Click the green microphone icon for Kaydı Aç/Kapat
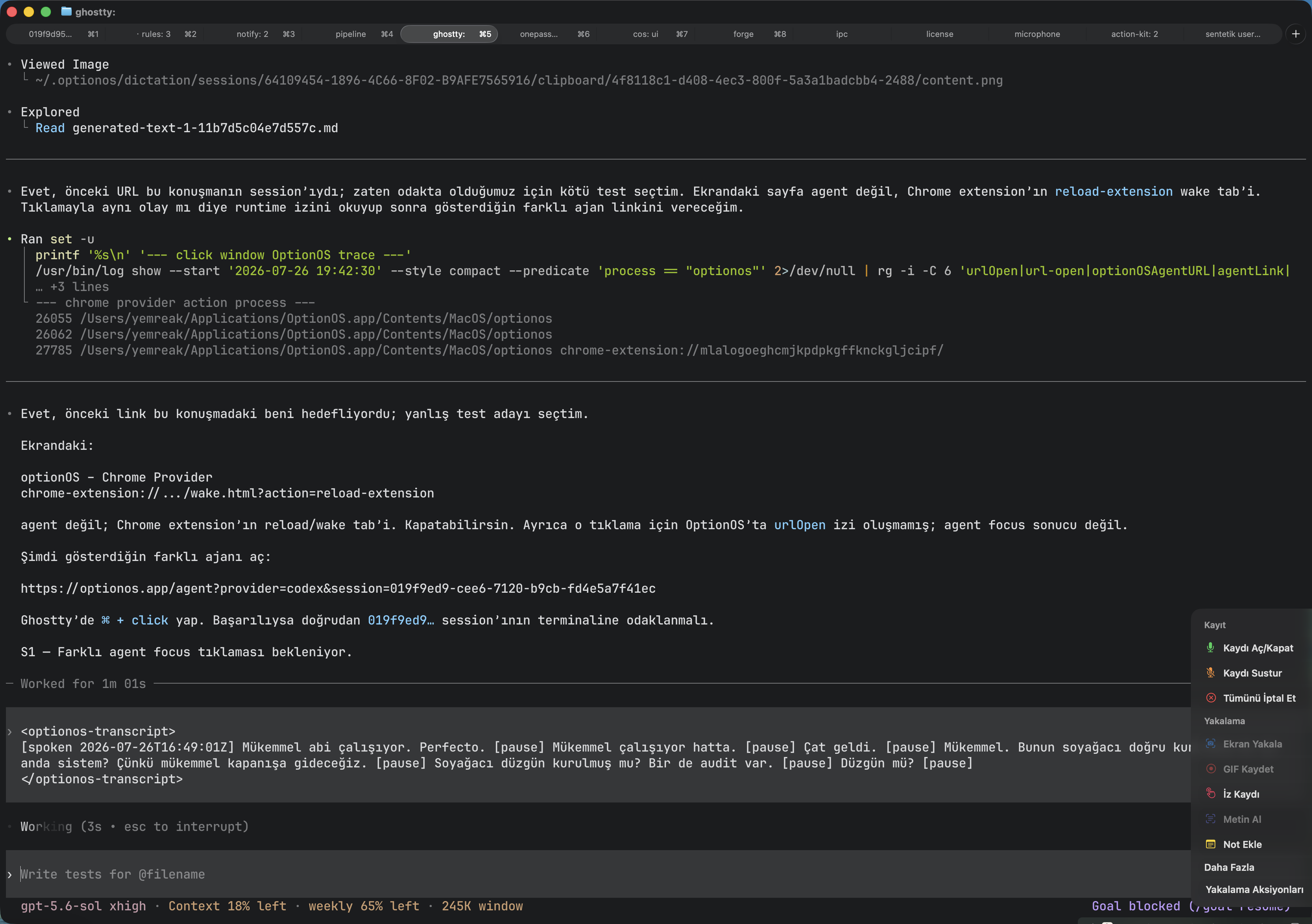 tap(1210, 647)
